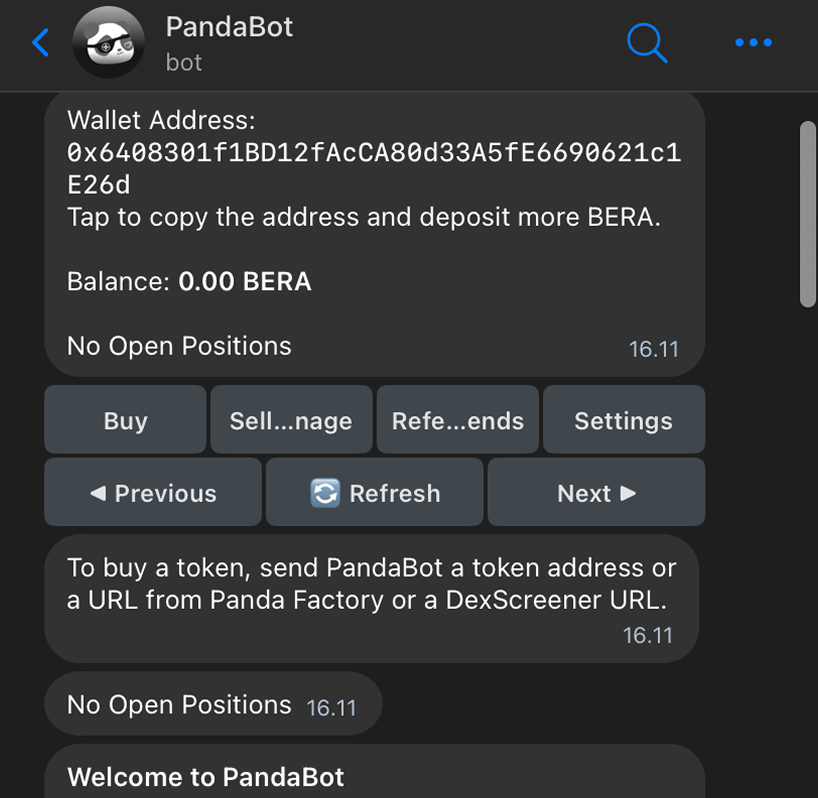Open the three-dot more options menu

click(753, 43)
